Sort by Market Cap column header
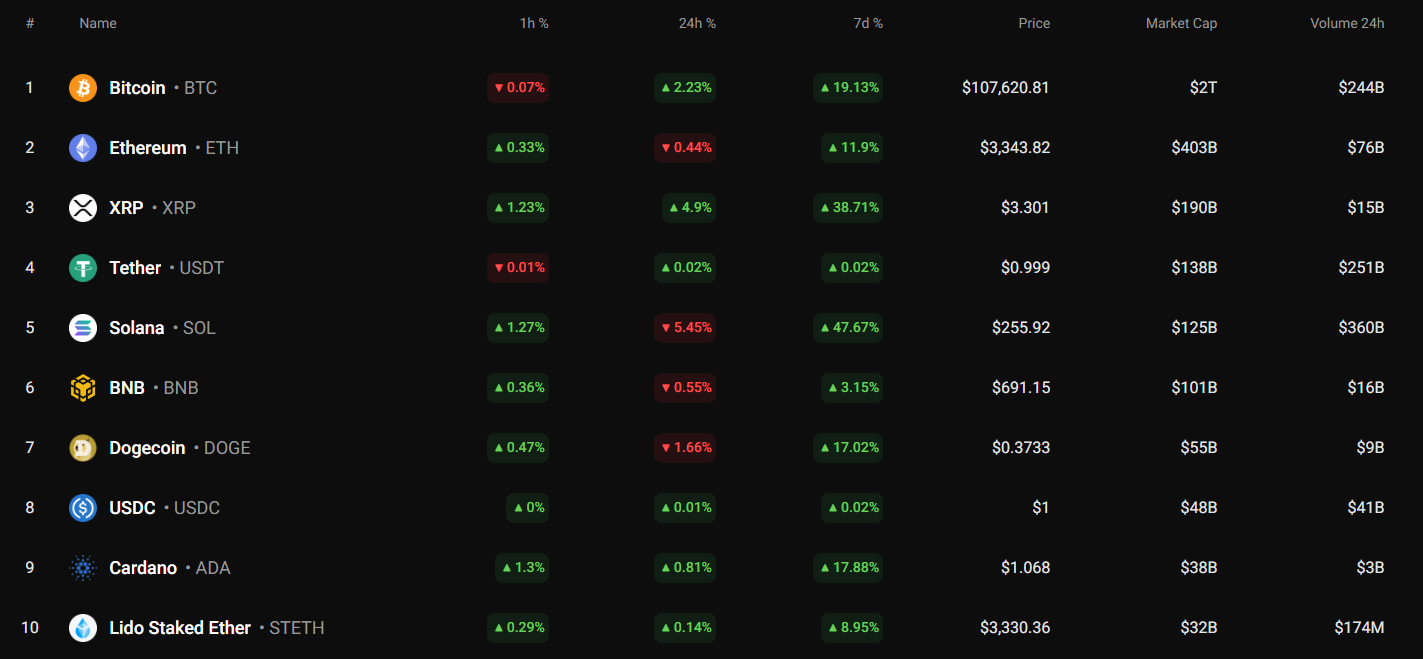 coord(1181,23)
